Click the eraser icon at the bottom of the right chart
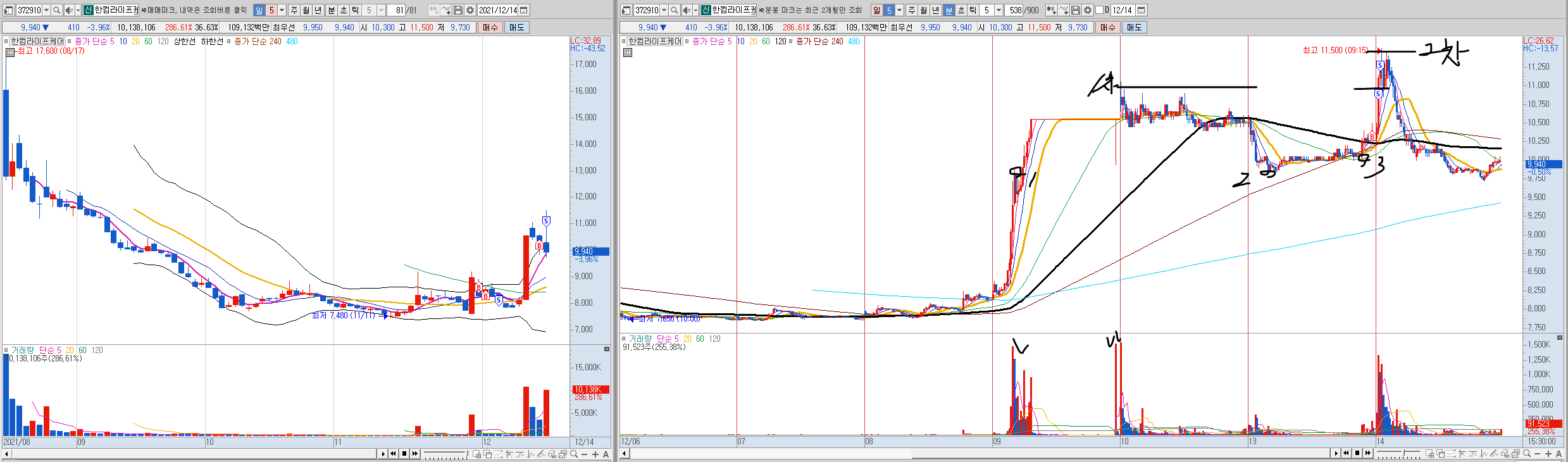This screenshot has width=1568, height=462. tap(1505, 454)
